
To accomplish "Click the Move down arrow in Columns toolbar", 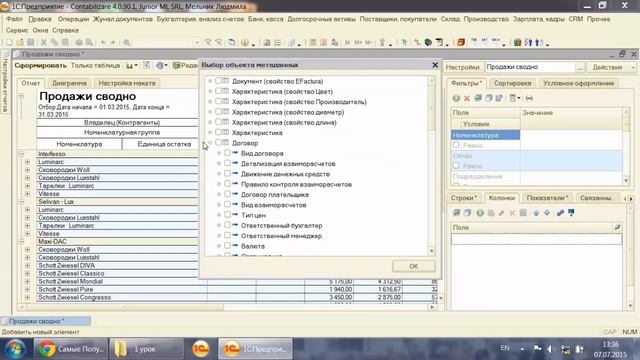I will point(547,213).
